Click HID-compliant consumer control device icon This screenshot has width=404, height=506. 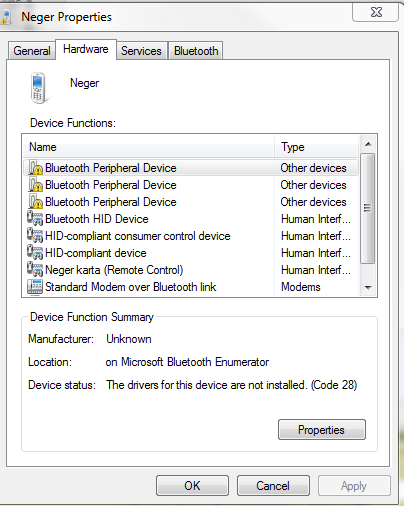coord(35,235)
